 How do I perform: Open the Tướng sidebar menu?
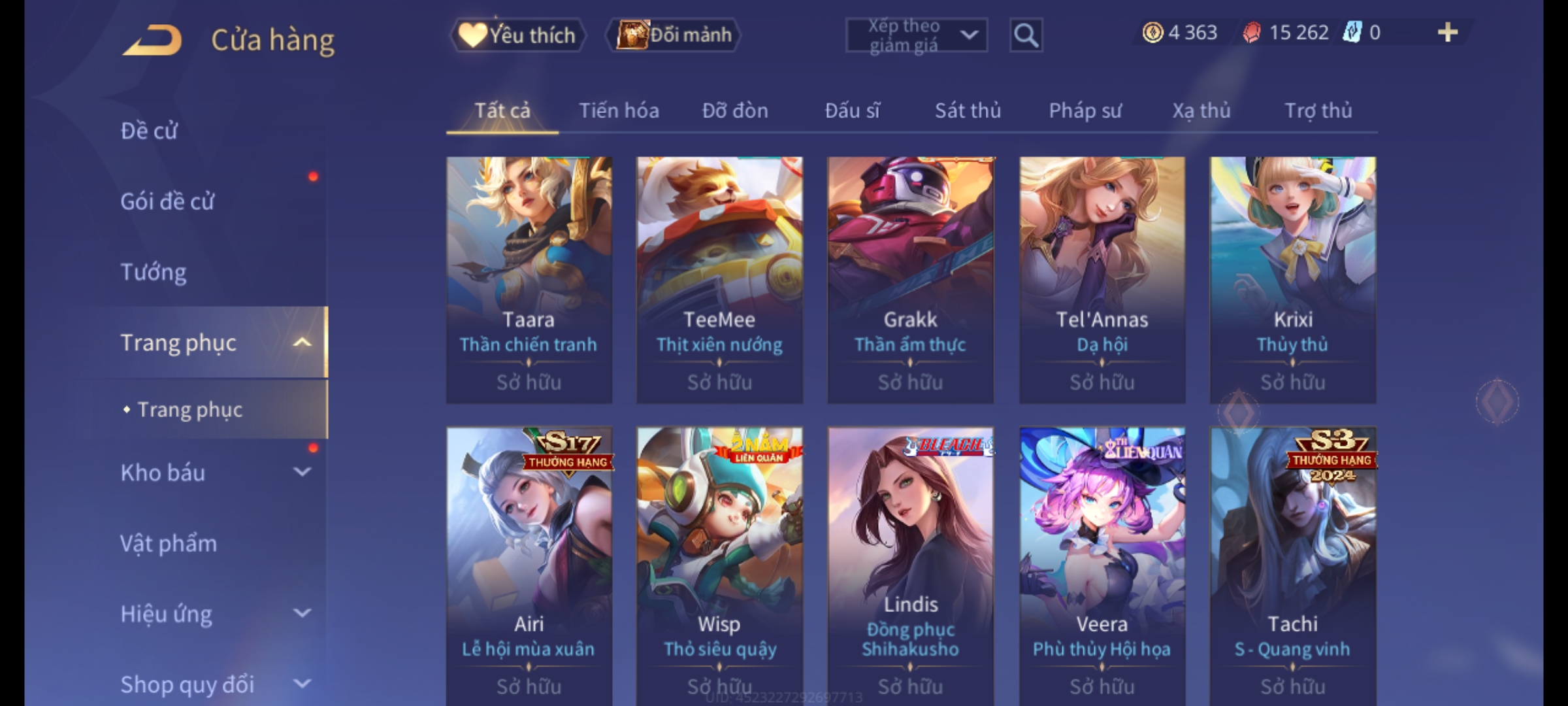pyautogui.click(x=154, y=272)
